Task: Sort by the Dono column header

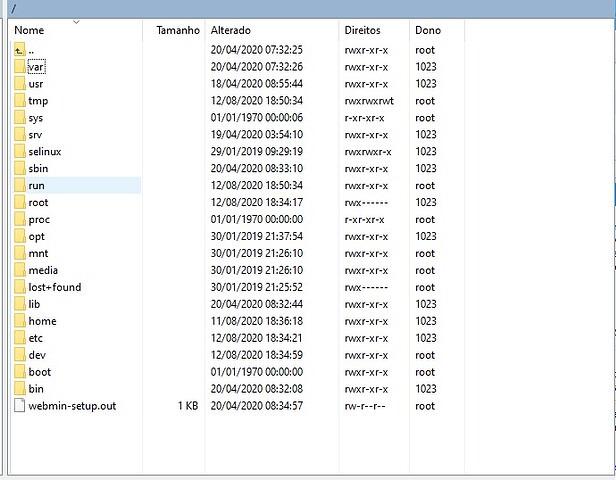Action: [437, 30]
